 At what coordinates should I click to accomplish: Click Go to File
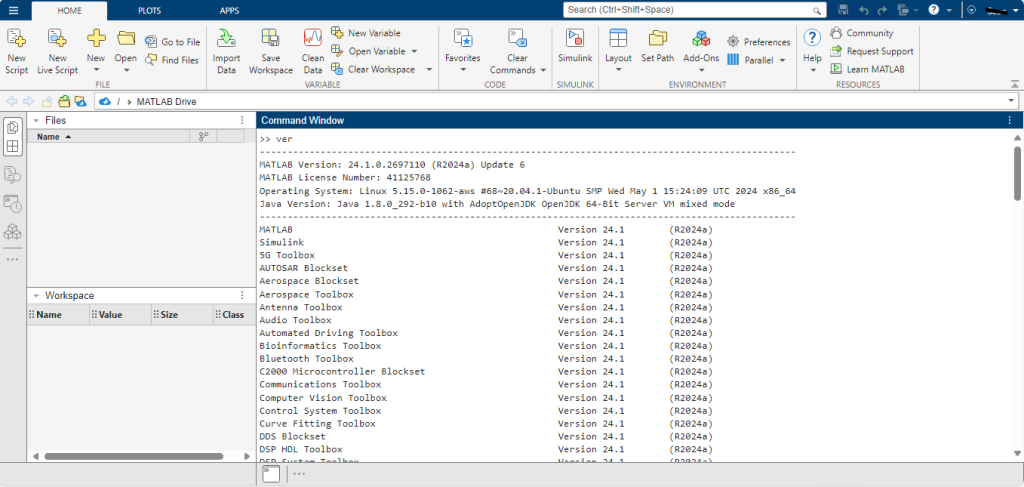(172, 42)
